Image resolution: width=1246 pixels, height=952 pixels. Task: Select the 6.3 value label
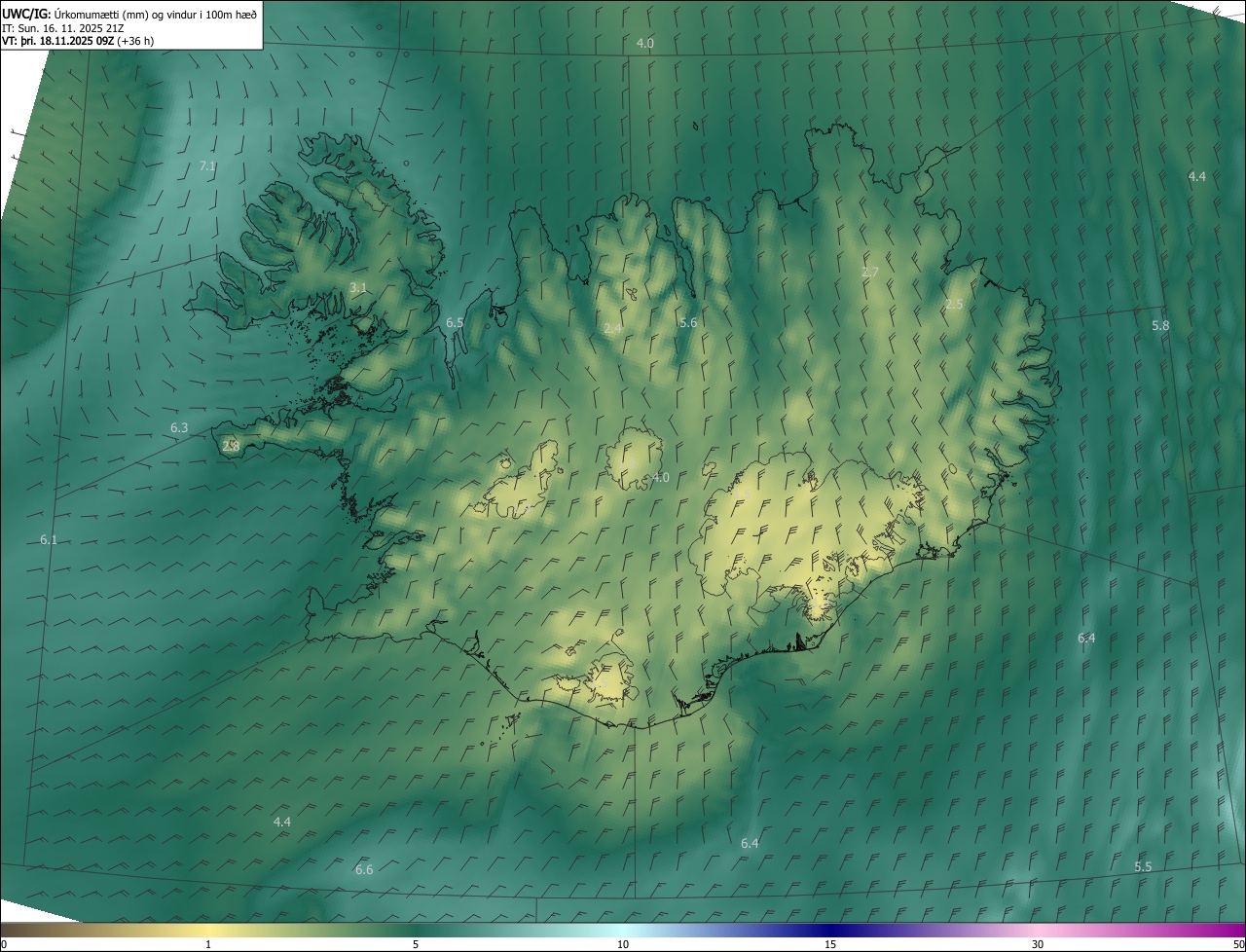[179, 427]
